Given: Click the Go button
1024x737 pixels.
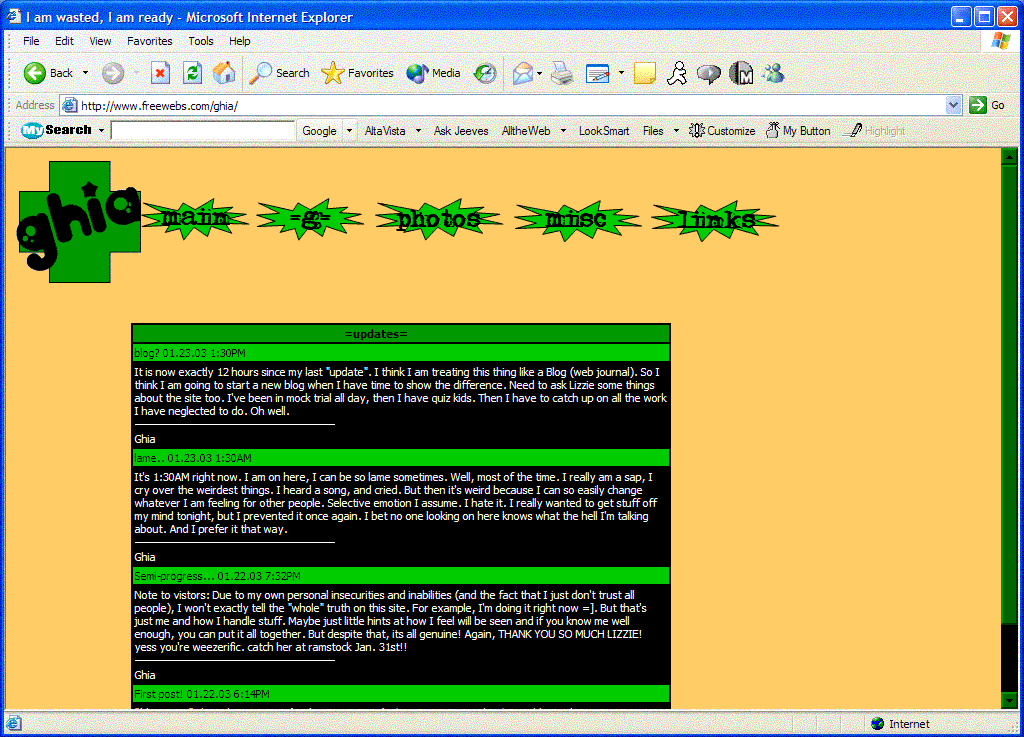Looking at the screenshot, I should (x=987, y=105).
